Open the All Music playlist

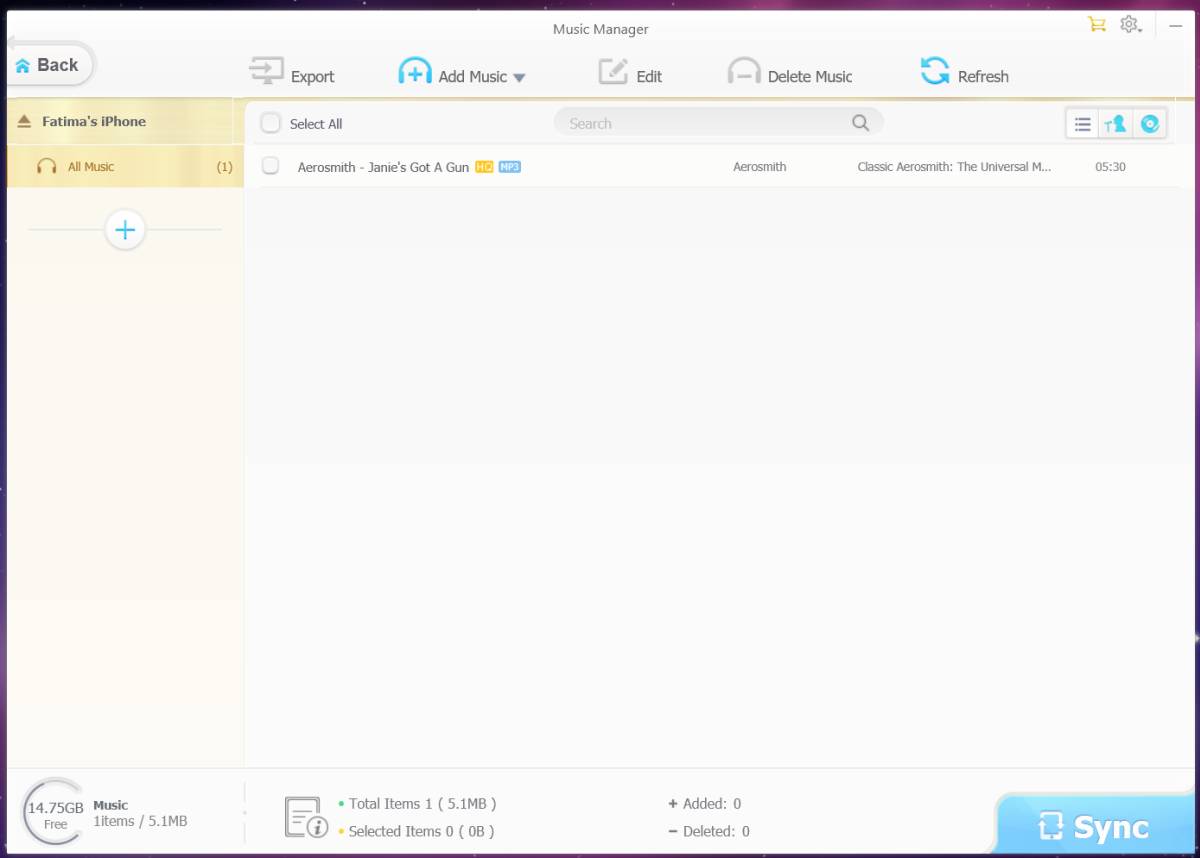click(x=125, y=167)
